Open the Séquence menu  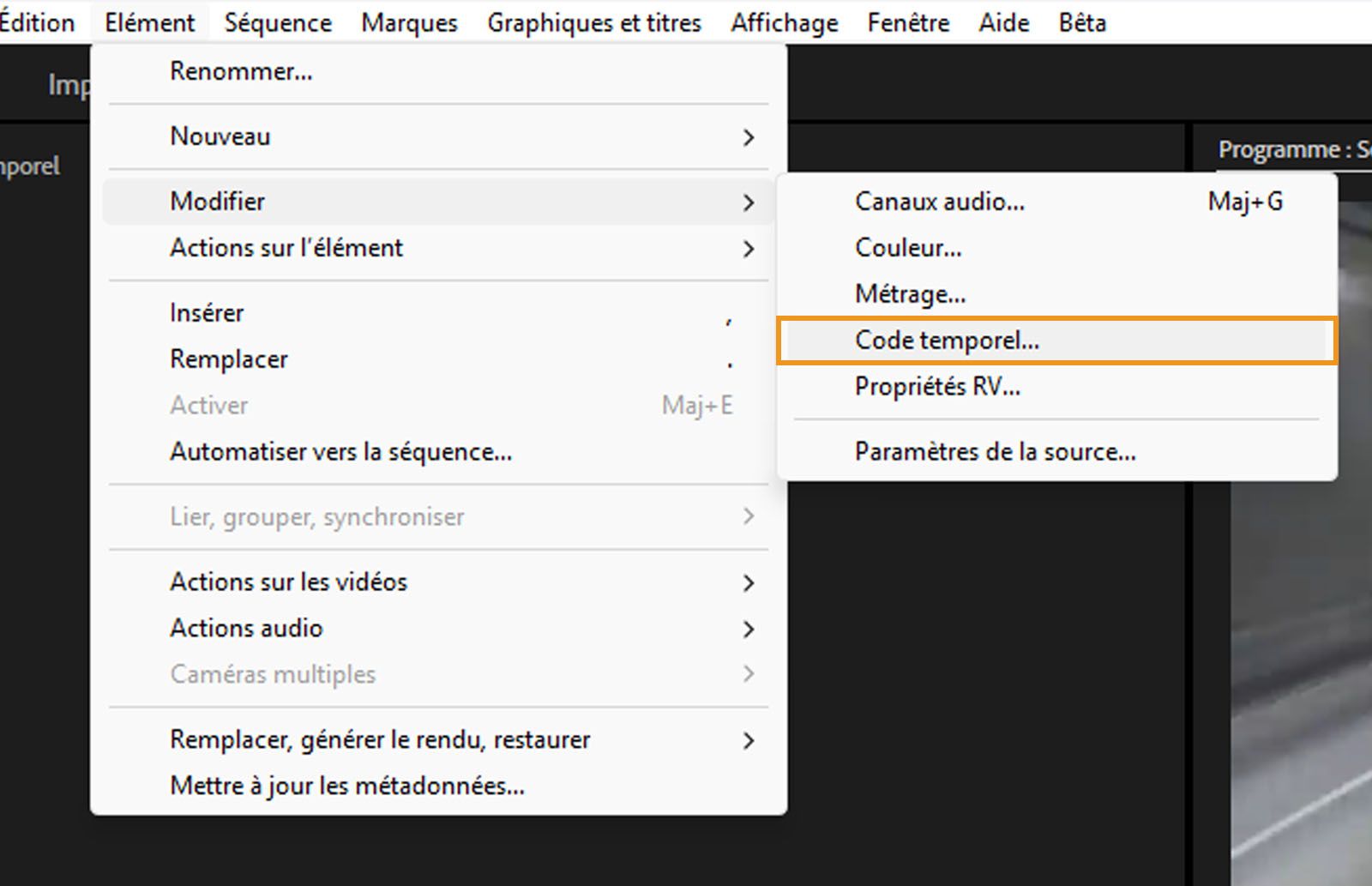pyautogui.click(x=277, y=22)
